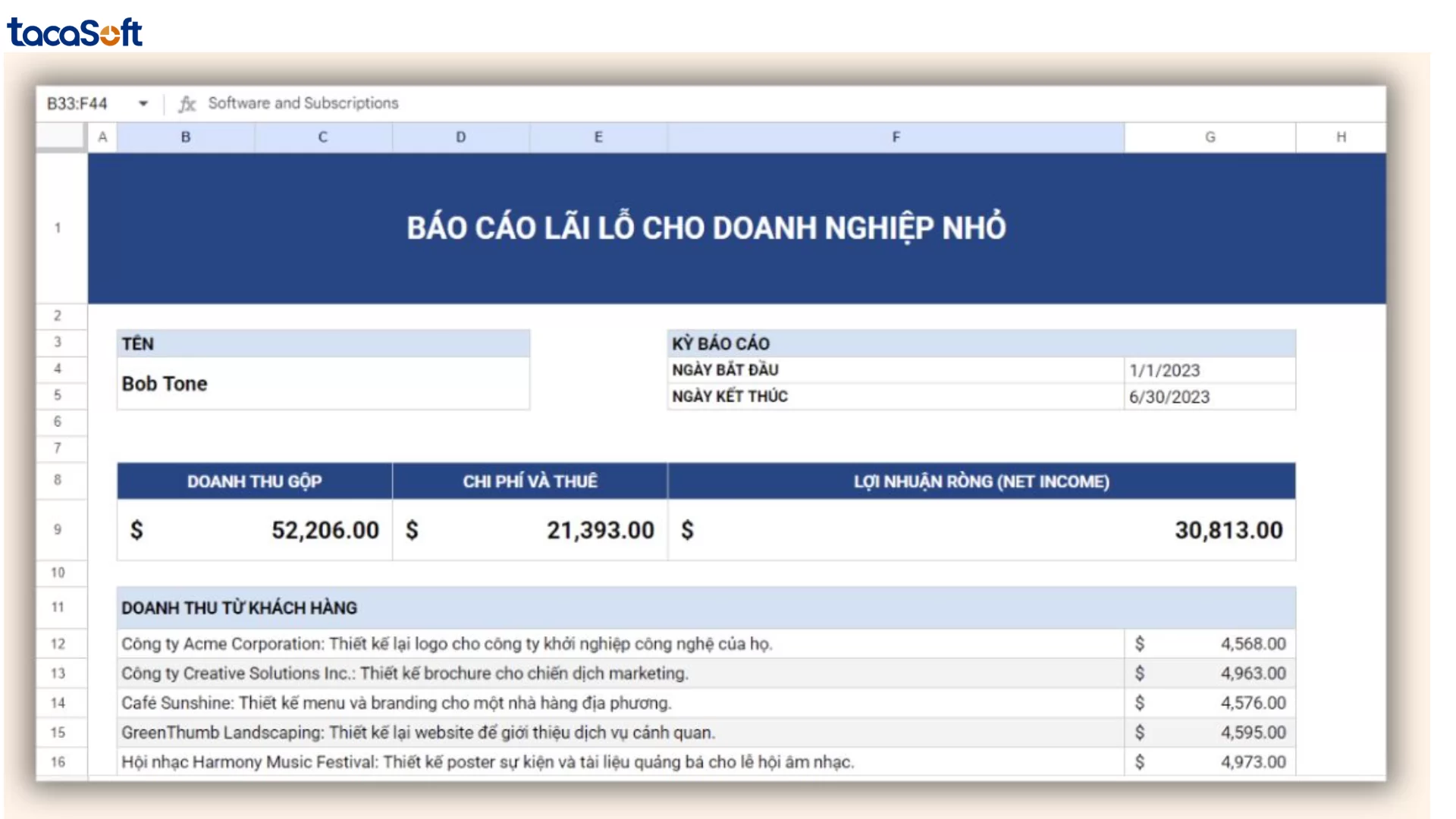This screenshot has width=1456, height=819.
Task: Select row 12 header
Action: pyautogui.click(x=58, y=644)
